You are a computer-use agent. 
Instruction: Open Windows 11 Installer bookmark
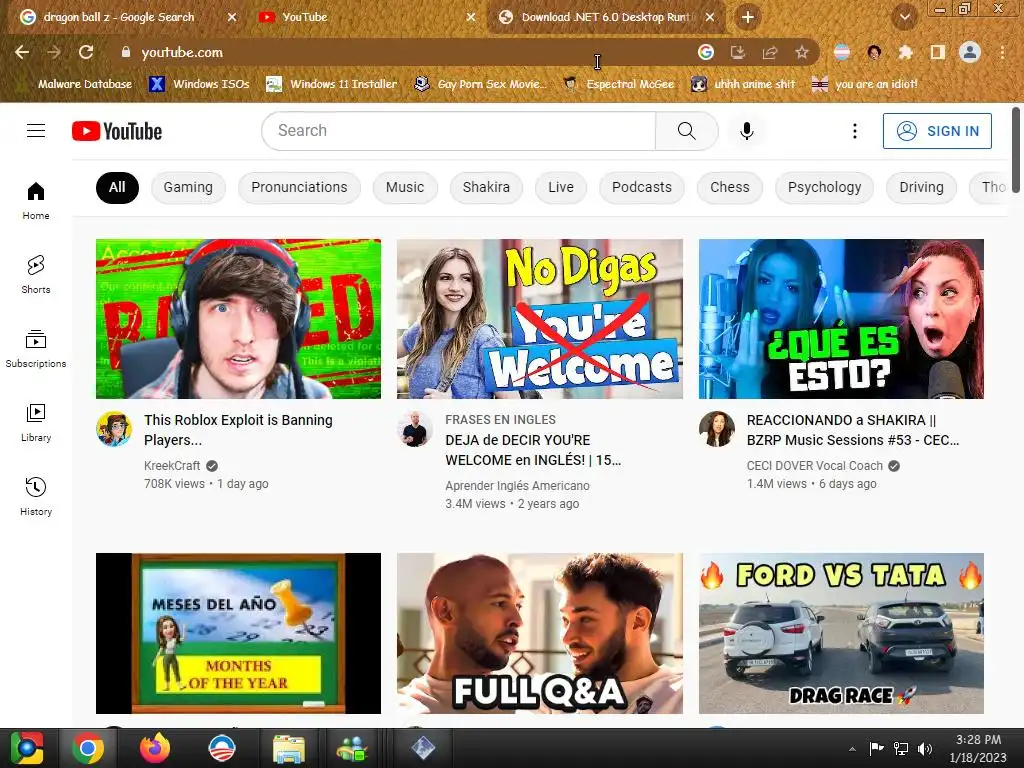click(x=332, y=84)
